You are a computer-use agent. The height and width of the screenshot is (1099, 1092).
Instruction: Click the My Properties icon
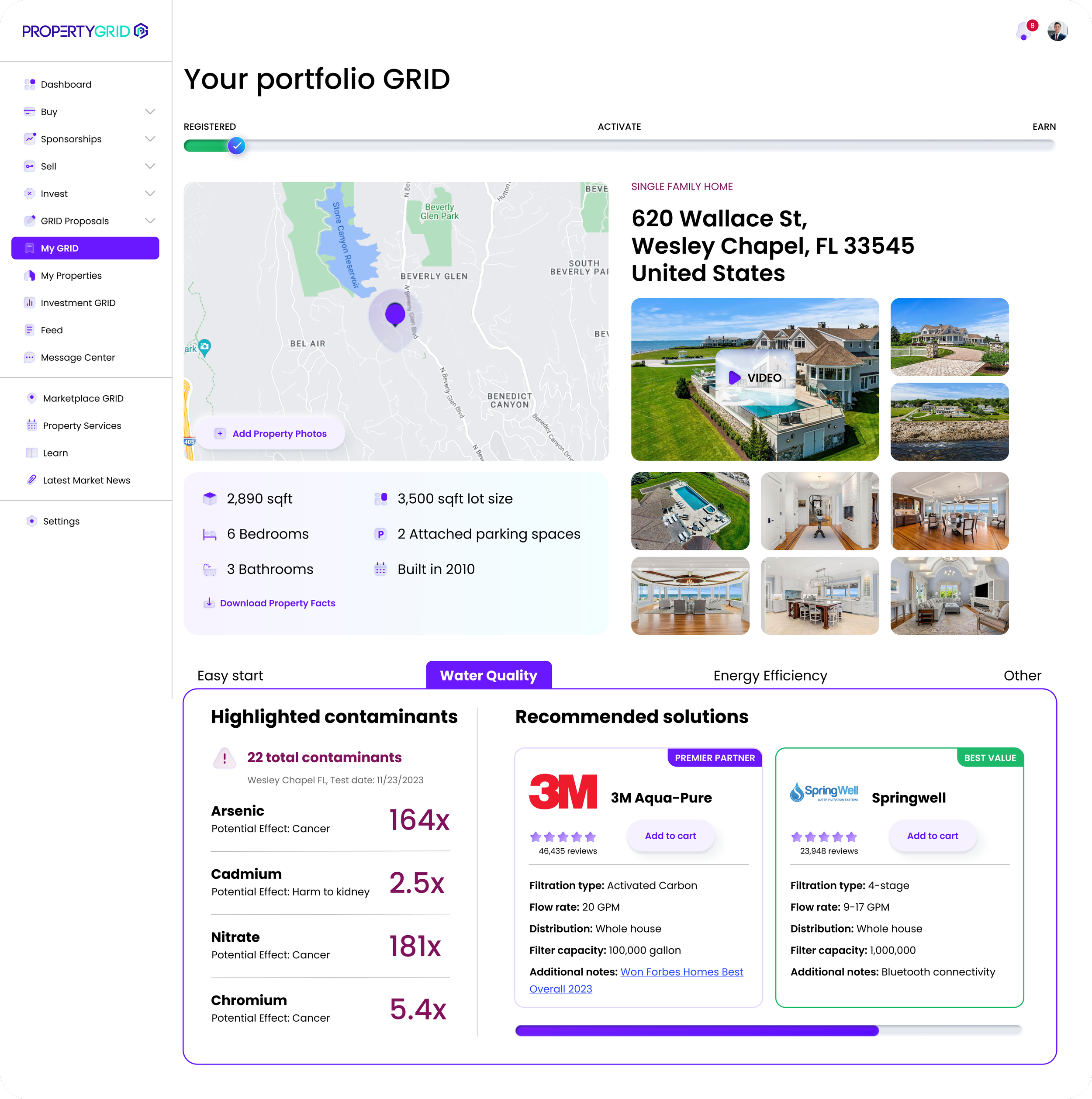click(30, 275)
